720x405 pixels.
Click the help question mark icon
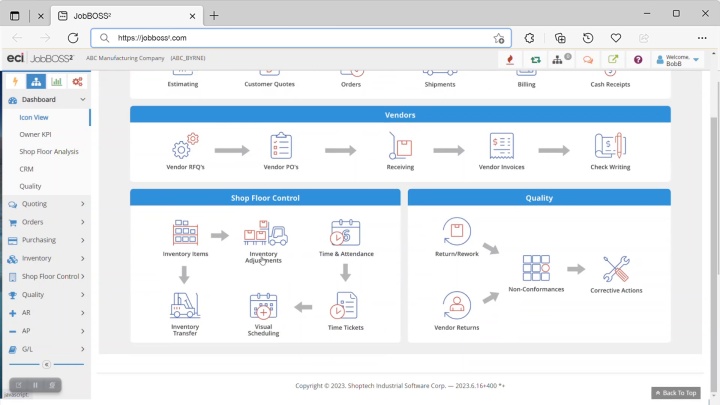(638, 60)
